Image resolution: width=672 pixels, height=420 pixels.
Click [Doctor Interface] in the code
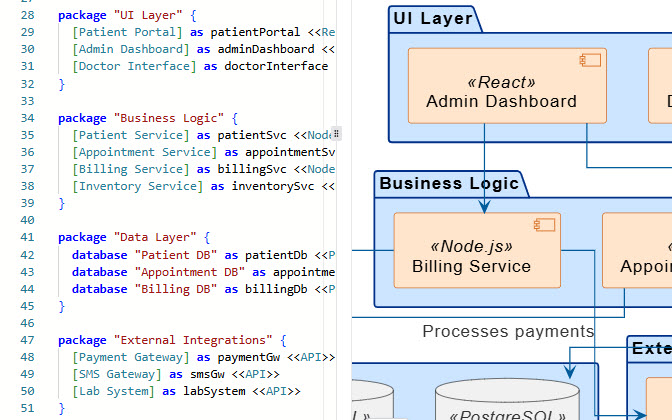134,66
